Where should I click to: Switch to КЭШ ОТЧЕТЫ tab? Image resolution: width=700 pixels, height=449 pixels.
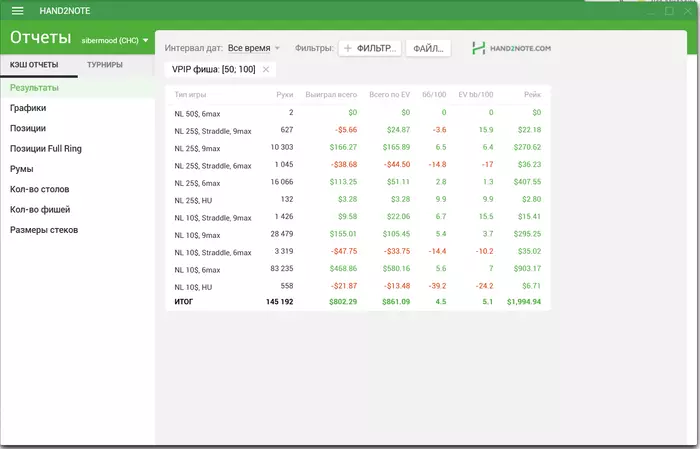34,65
